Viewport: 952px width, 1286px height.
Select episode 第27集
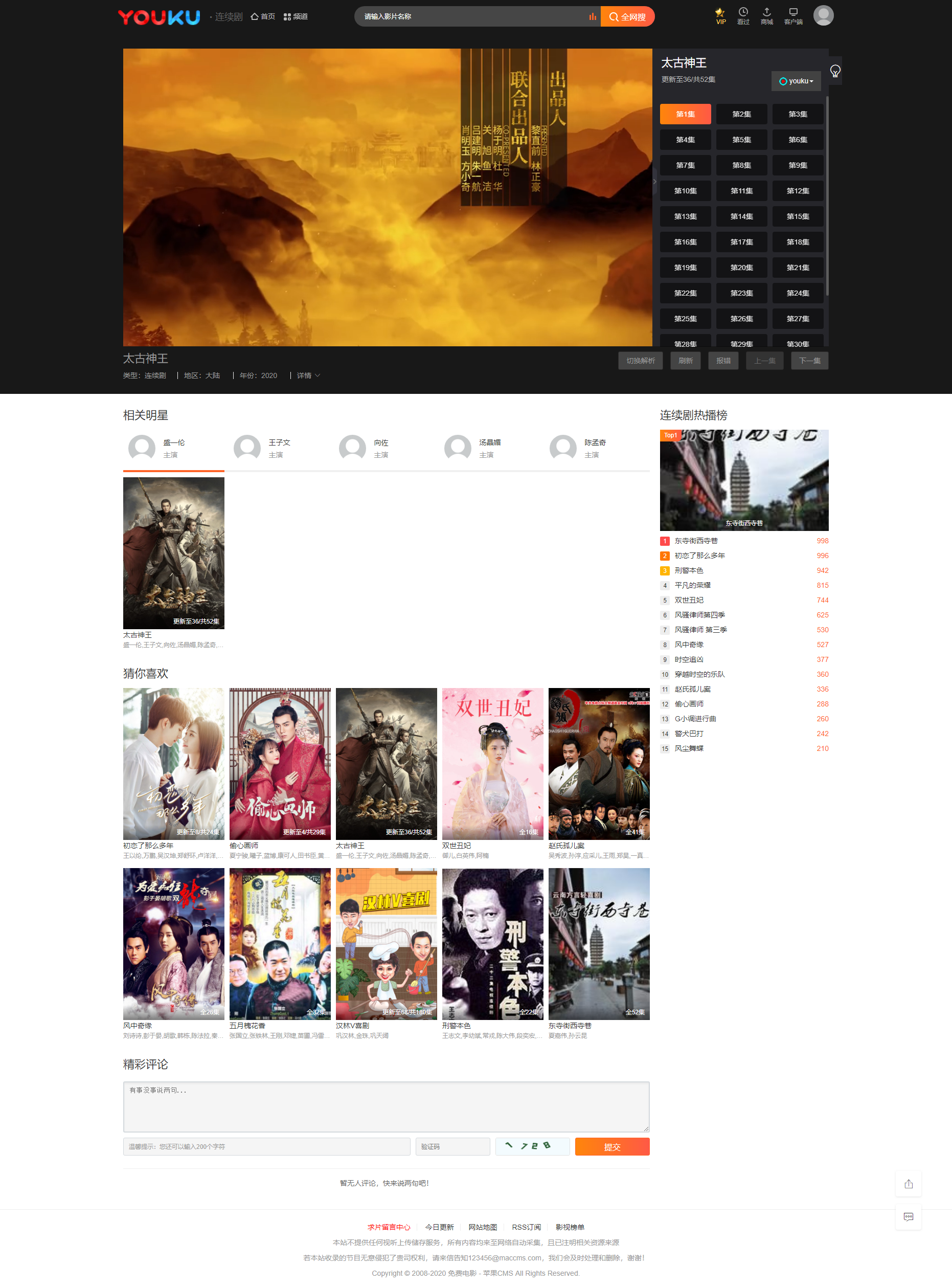(x=798, y=319)
